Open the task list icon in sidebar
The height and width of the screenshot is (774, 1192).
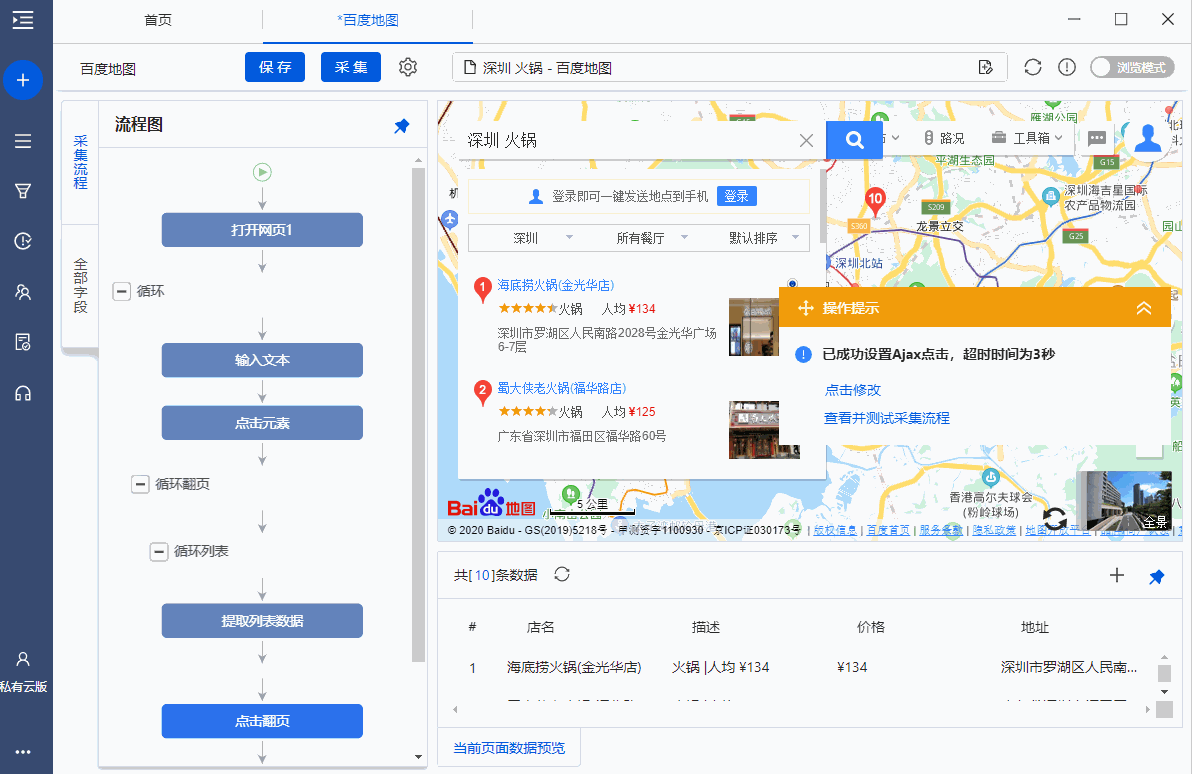[x=23, y=141]
